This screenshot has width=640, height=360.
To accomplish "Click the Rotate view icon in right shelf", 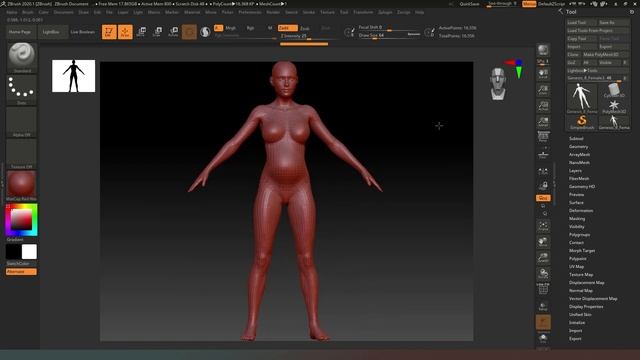I will (543, 273).
